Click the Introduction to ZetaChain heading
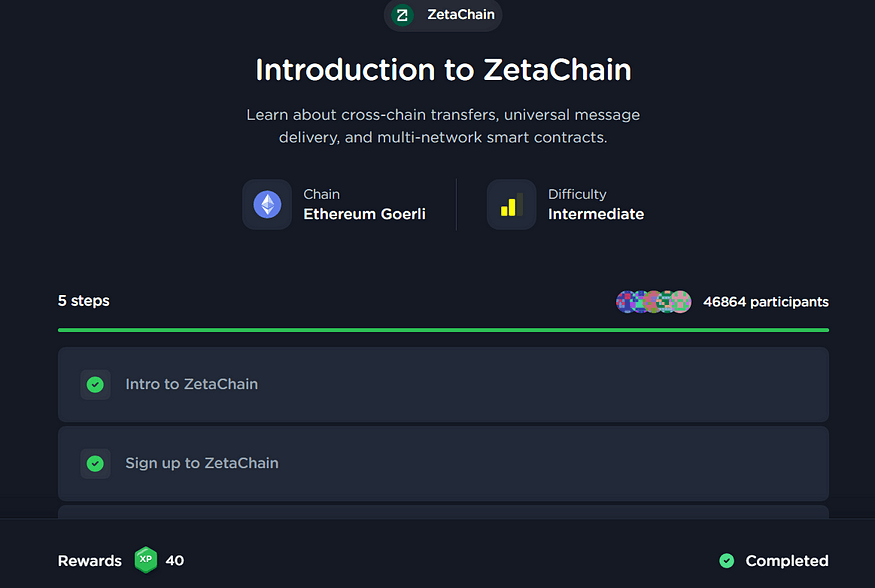875x588 pixels. click(x=443, y=70)
